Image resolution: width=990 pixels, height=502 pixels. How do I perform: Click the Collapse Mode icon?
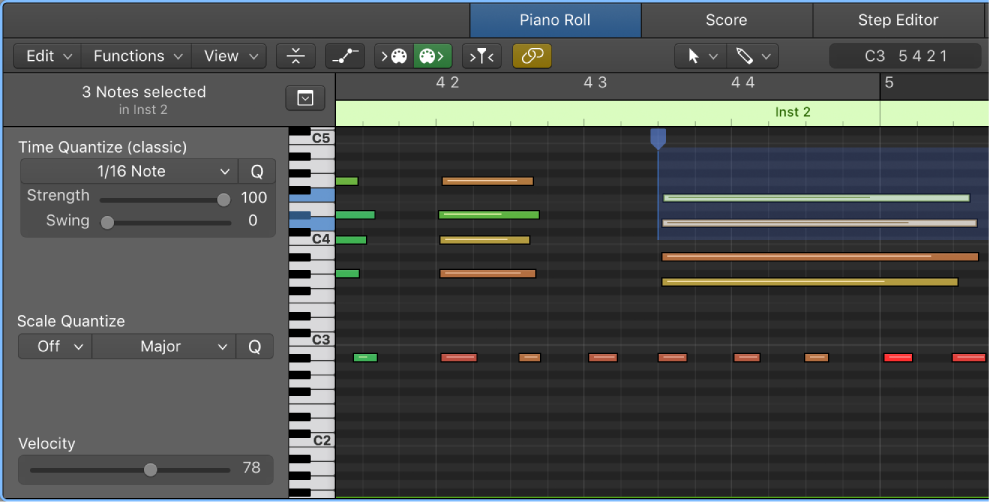point(295,56)
